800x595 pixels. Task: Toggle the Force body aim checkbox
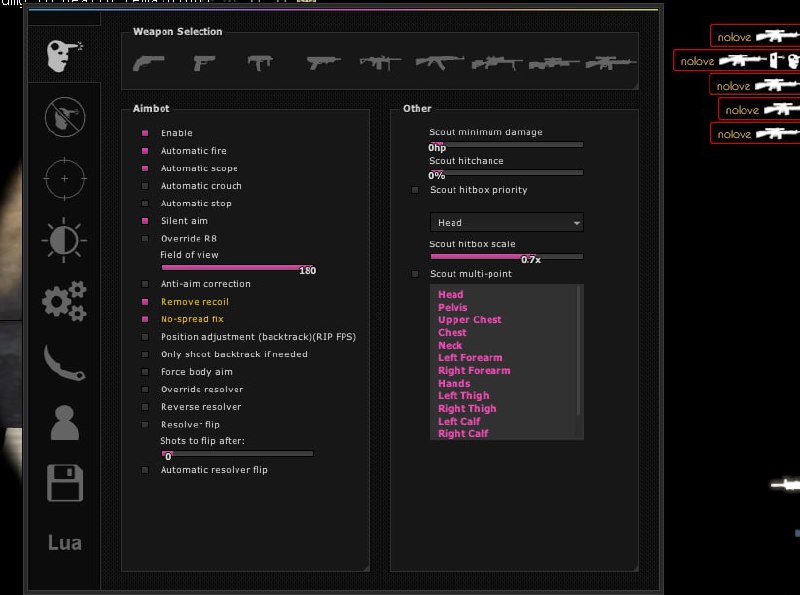point(145,372)
